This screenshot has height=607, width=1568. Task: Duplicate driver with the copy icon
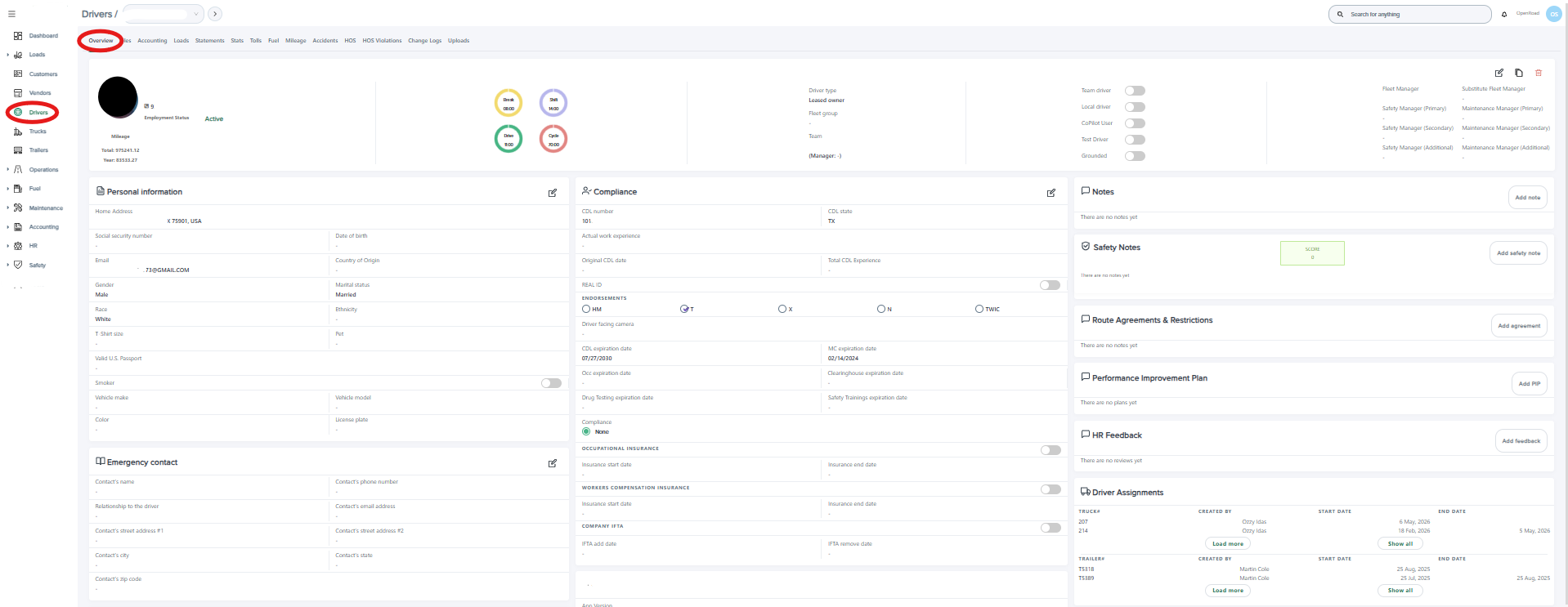(x=1519, y=73)
